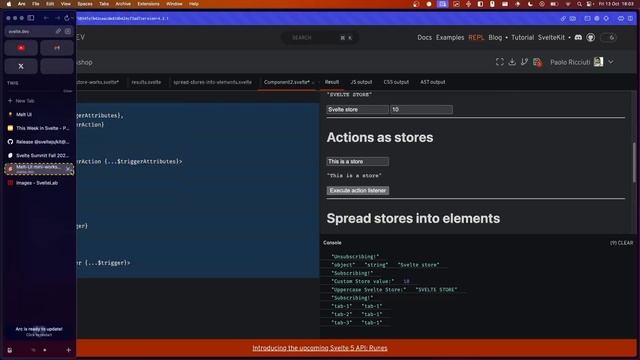640x360 pixels.
Task: Expand the Paolo Ricciuti user menu
Action: [x=611, y=62]
